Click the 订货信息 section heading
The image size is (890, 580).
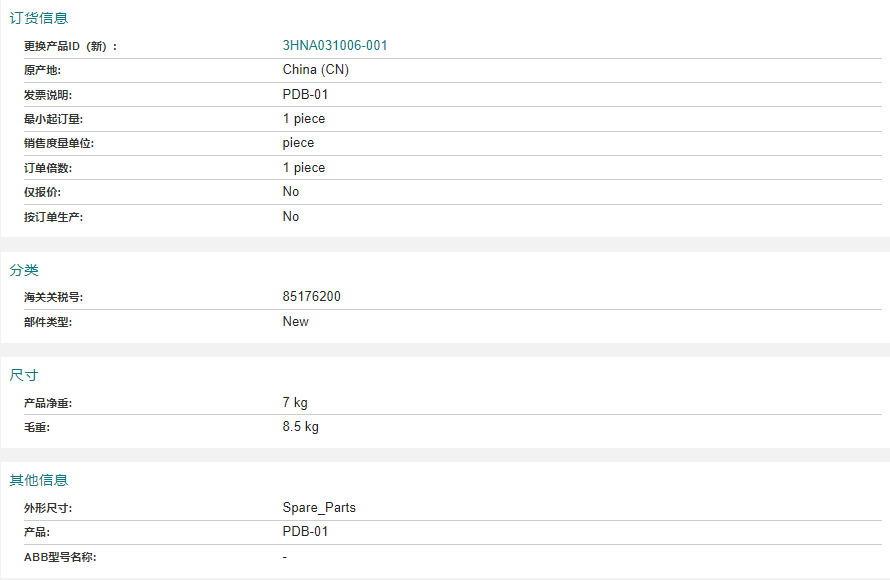point(39,18)
